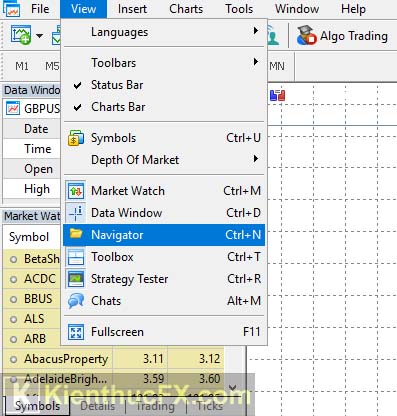
Task: Open the Insert menu
Action: [132, 9]
